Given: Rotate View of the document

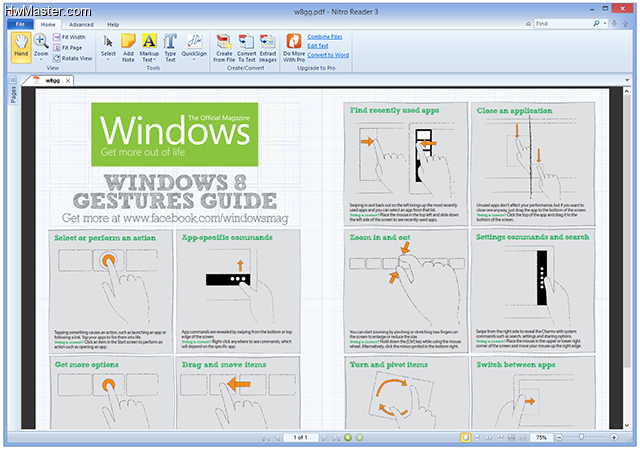Looking at the screenshot, I should [x=73, y=58].
